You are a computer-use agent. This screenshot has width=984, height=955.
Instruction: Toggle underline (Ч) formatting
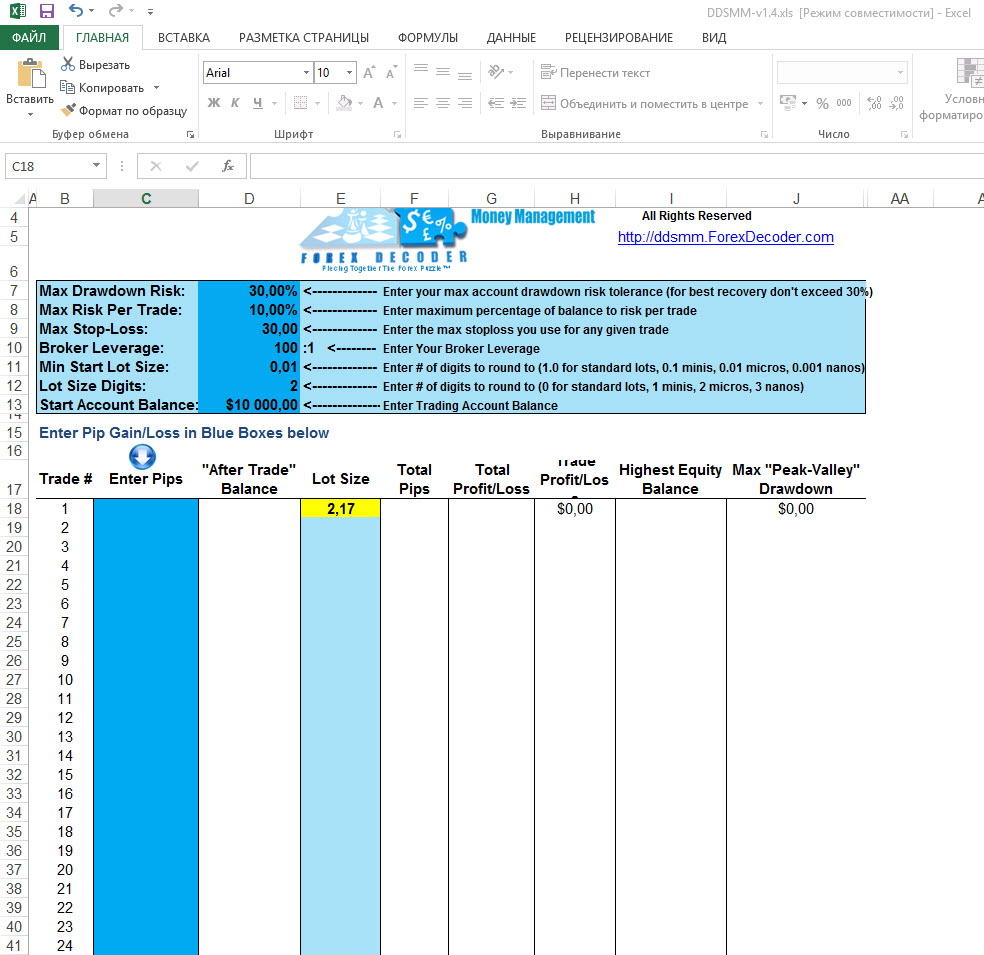(x=257, y=103)
